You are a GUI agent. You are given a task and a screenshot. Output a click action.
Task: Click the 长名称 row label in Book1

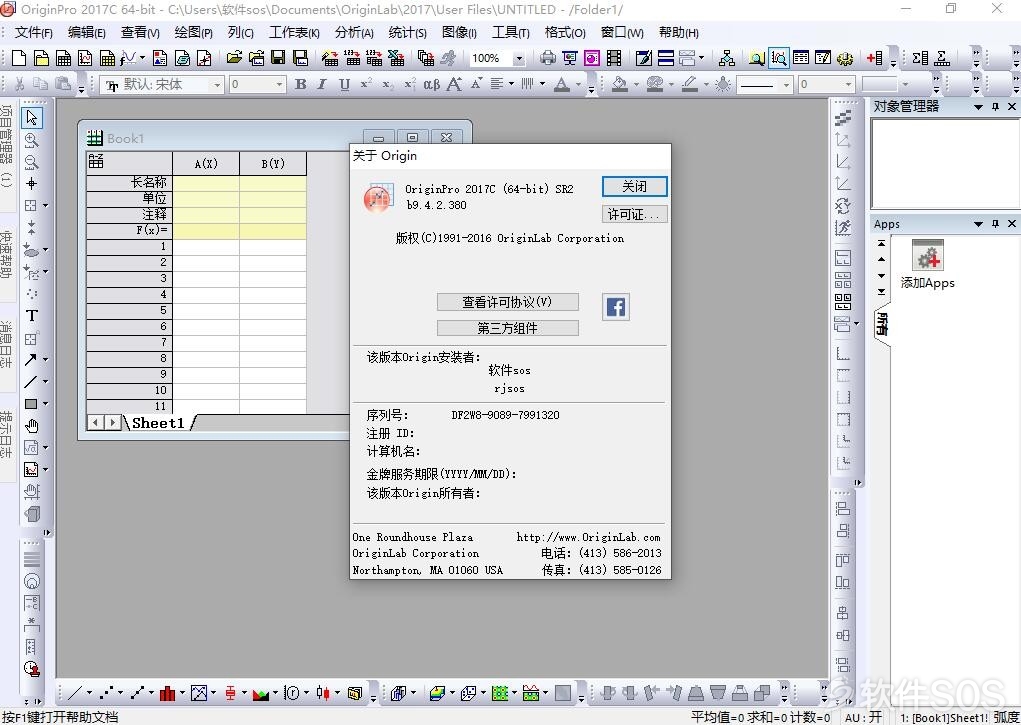click(129, 183)
